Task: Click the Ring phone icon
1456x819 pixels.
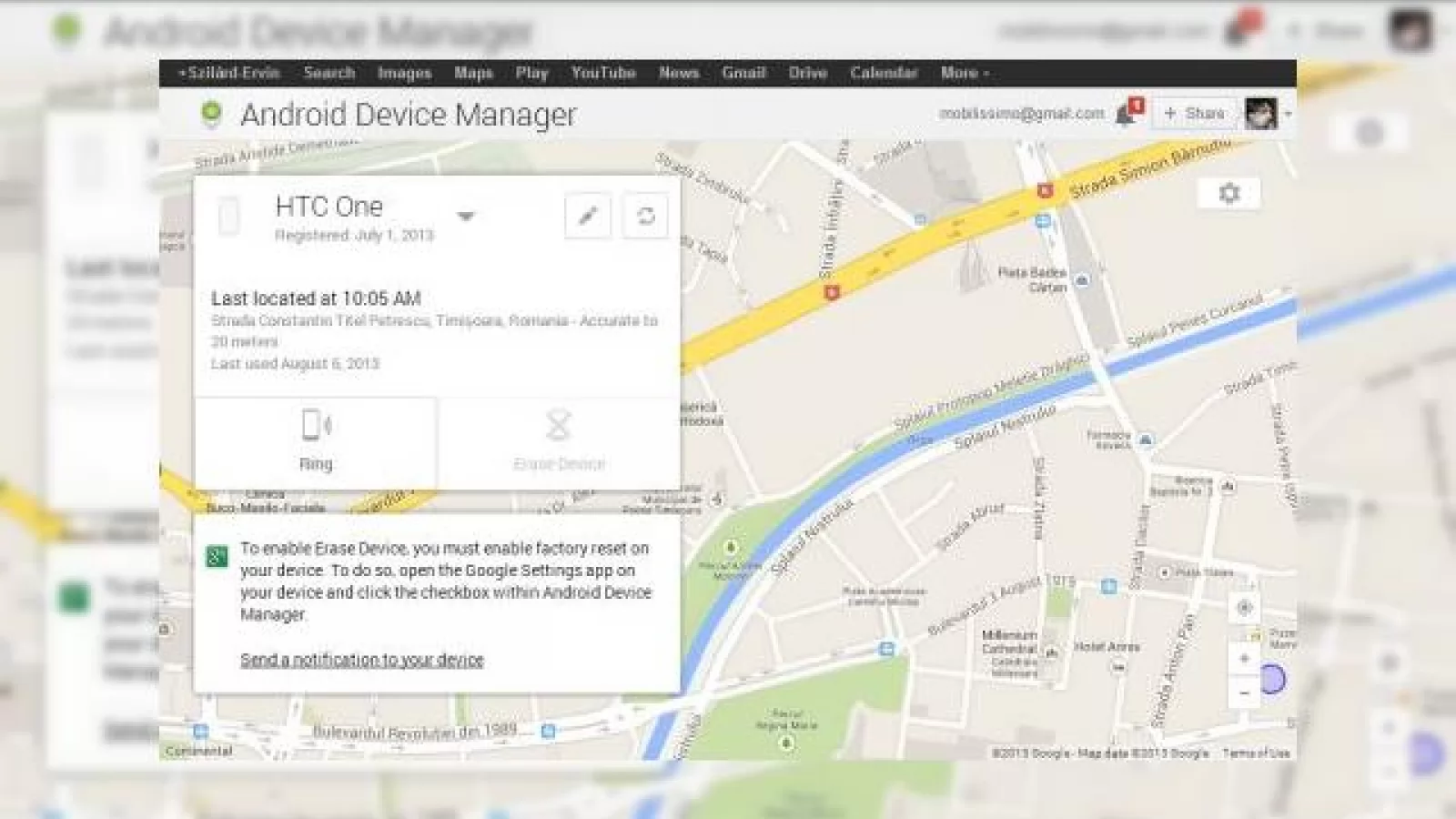Action: click(x=316, y=425)
